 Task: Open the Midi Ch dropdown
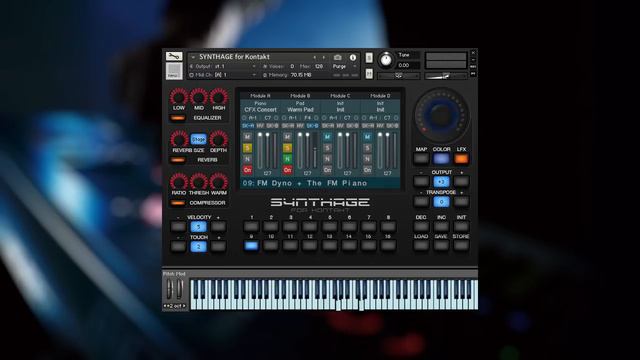tap(224, 75)
